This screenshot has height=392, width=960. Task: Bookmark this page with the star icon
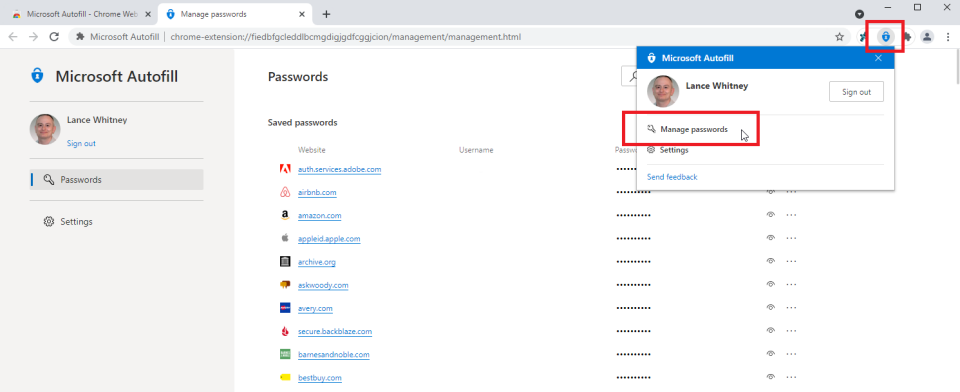[x=839, y=37]
